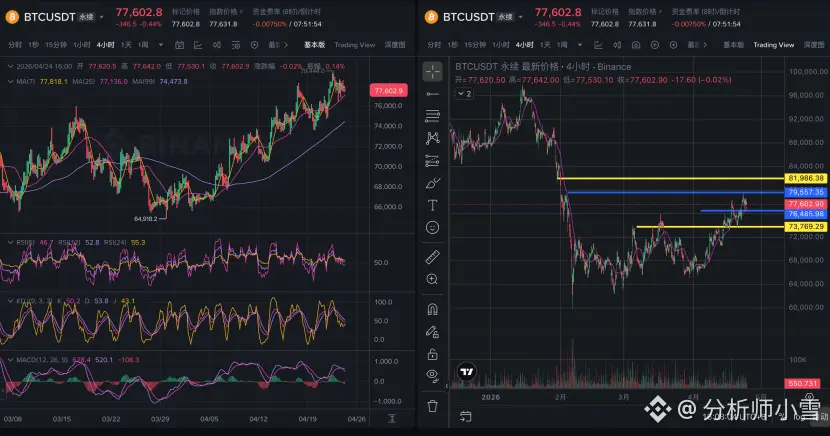Click the yellow 81,986.38 price line label

[x=806, y=178]
